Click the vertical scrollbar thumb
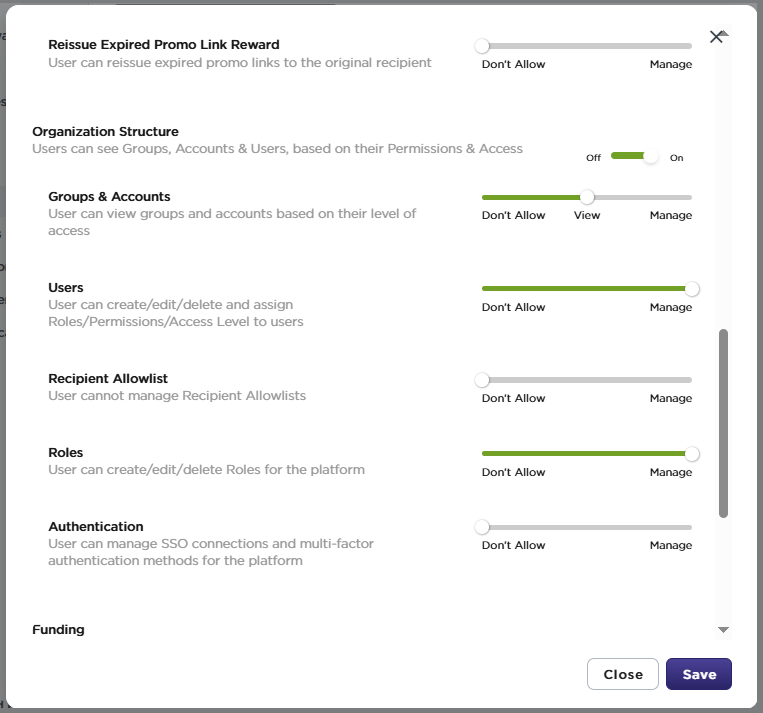The height and width of the screenshot is (713, 763). point(724,423)
